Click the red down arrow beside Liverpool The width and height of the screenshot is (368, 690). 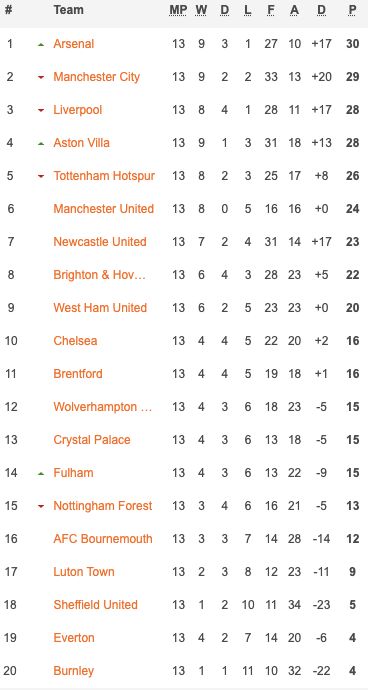tap(41, 110)
